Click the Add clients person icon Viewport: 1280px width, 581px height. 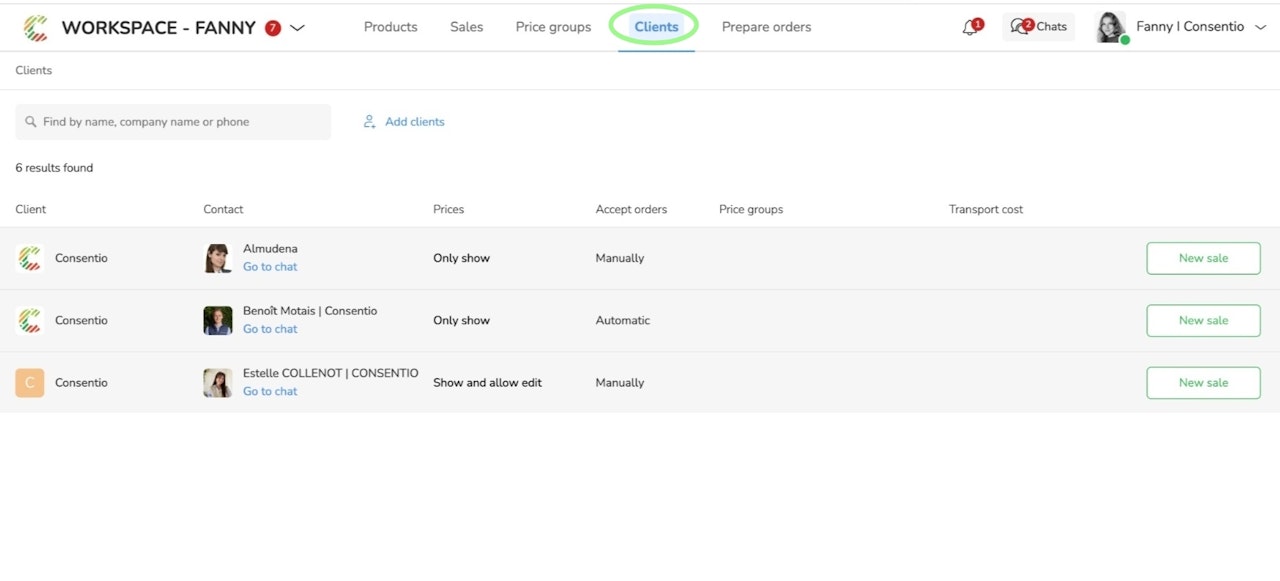coord(369,122)
